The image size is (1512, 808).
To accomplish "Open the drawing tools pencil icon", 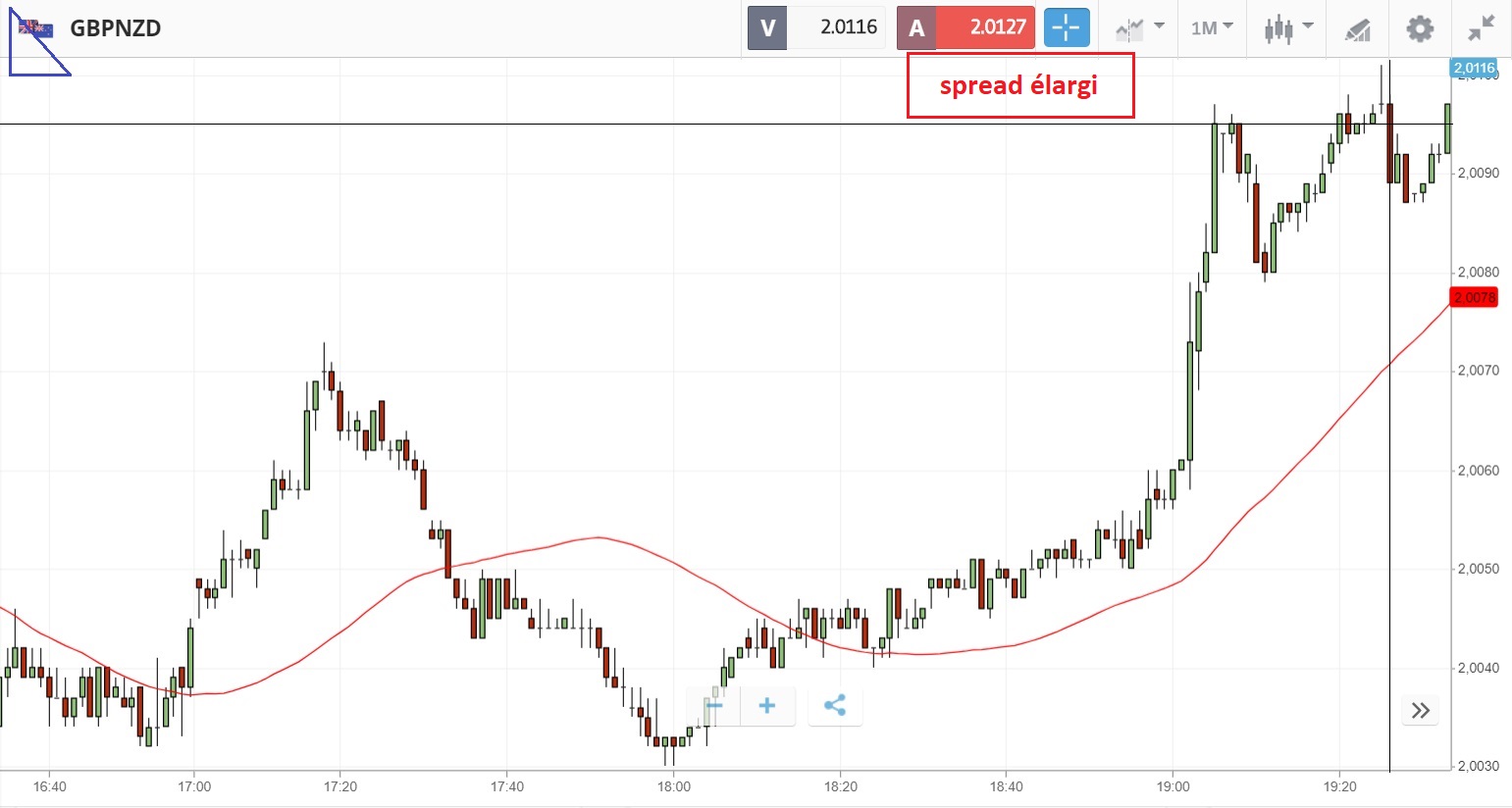I will click(x=1357, y=29).
